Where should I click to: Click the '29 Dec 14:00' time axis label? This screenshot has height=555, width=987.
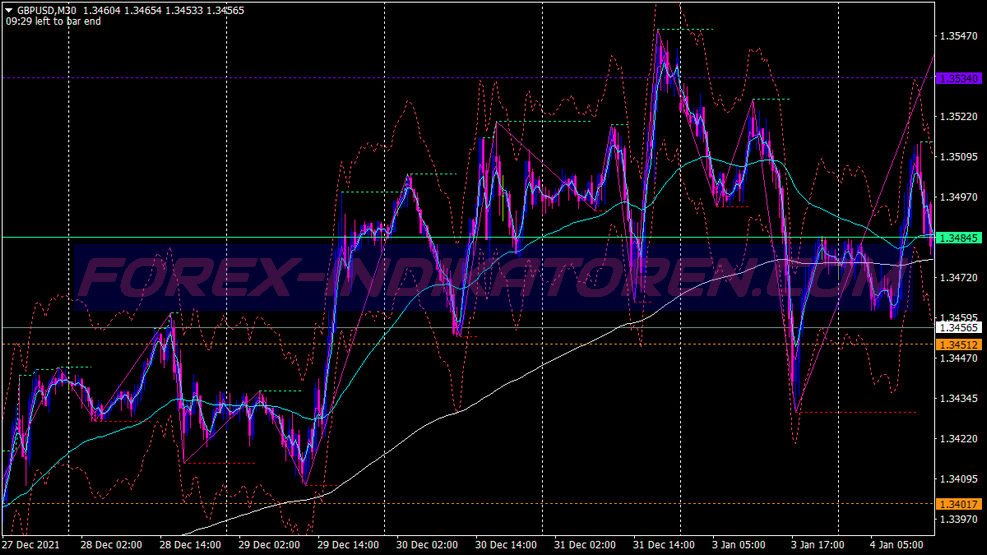pyautogui.click(x=348, y=545)
